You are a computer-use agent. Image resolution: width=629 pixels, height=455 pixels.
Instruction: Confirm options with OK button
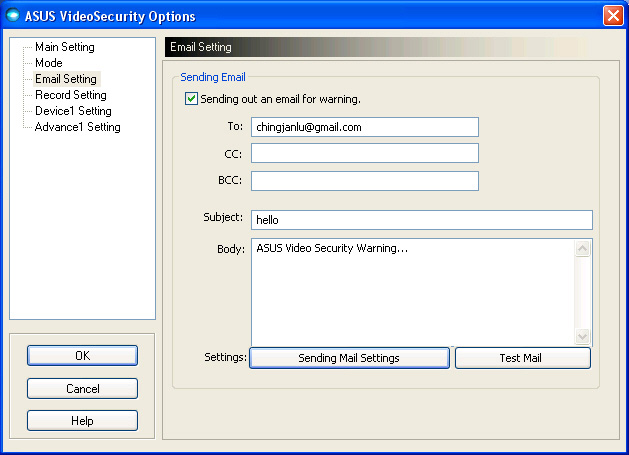83,355
